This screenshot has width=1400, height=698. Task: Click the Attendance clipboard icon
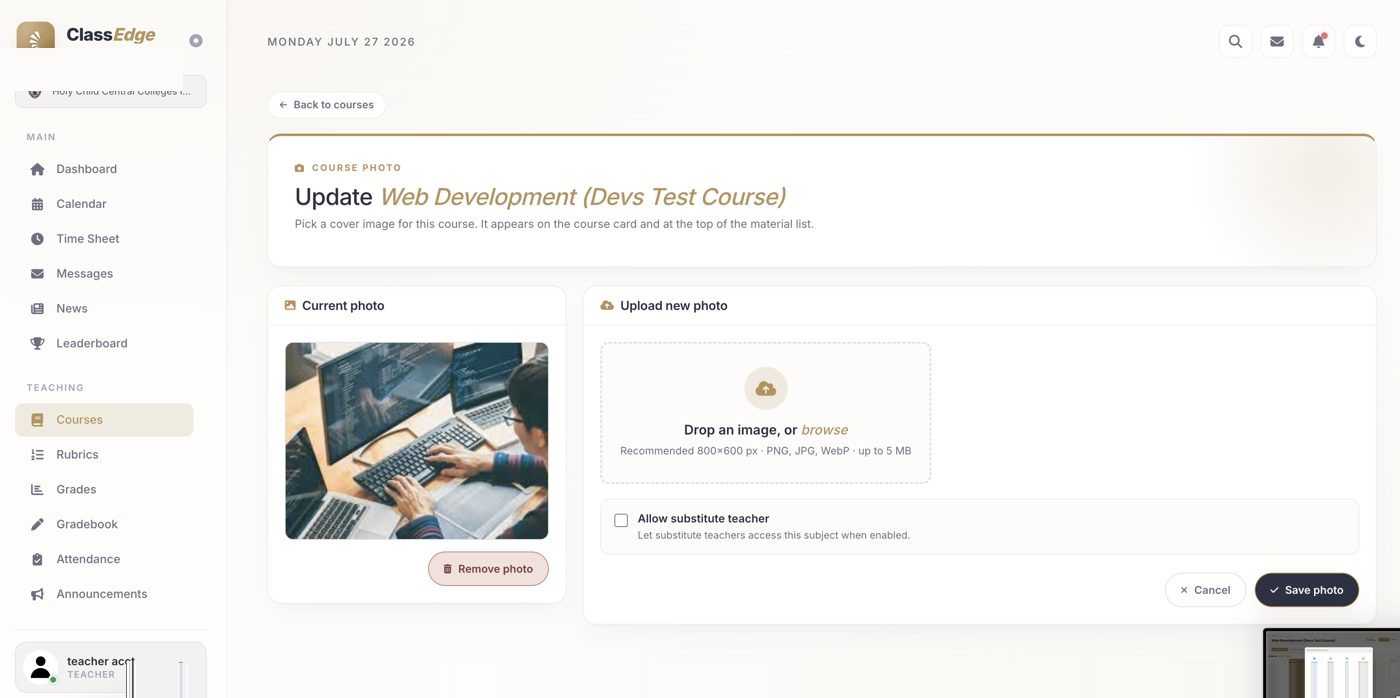click(37, 560)
